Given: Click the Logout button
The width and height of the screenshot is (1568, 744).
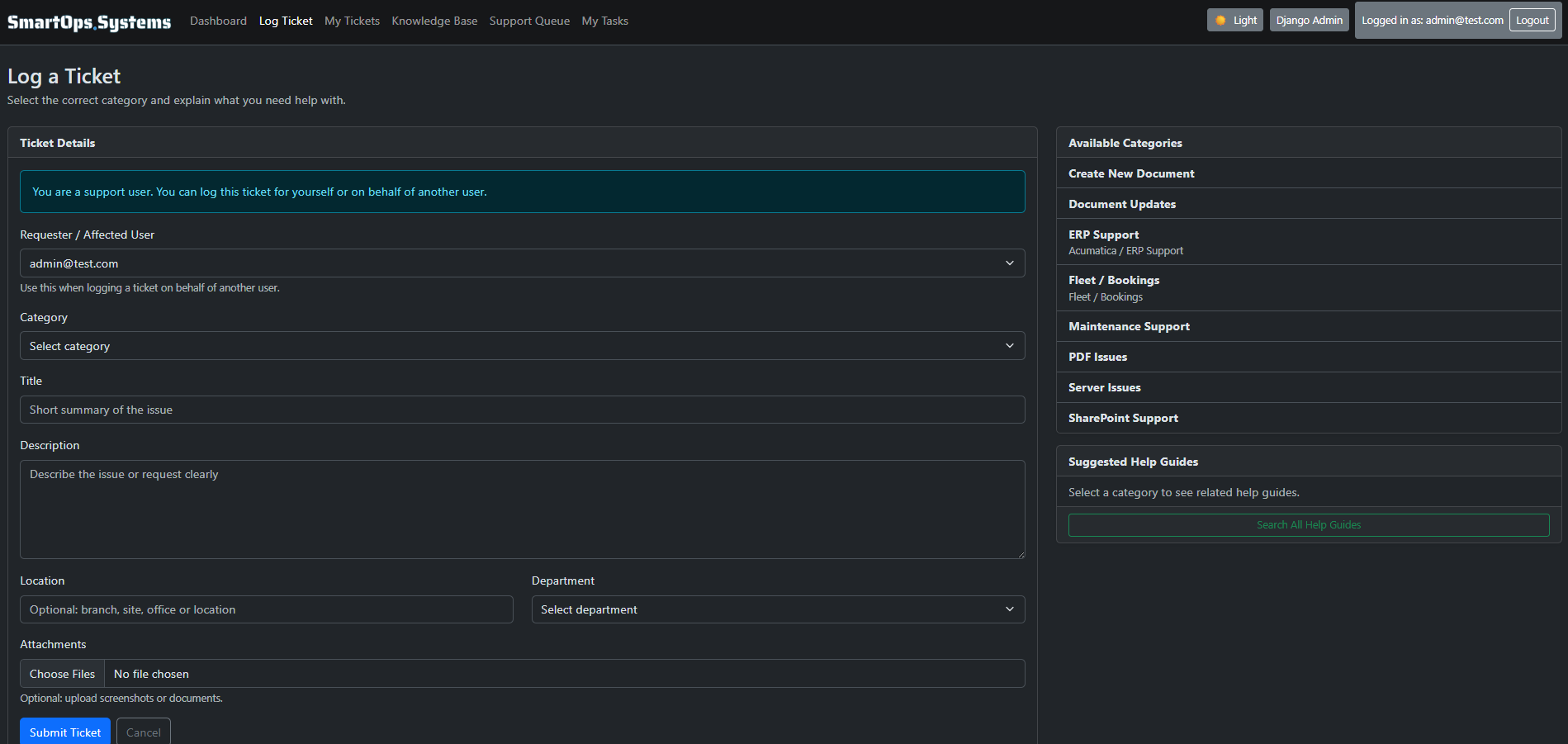Looking at the screenshot, I should point(1532,21).
